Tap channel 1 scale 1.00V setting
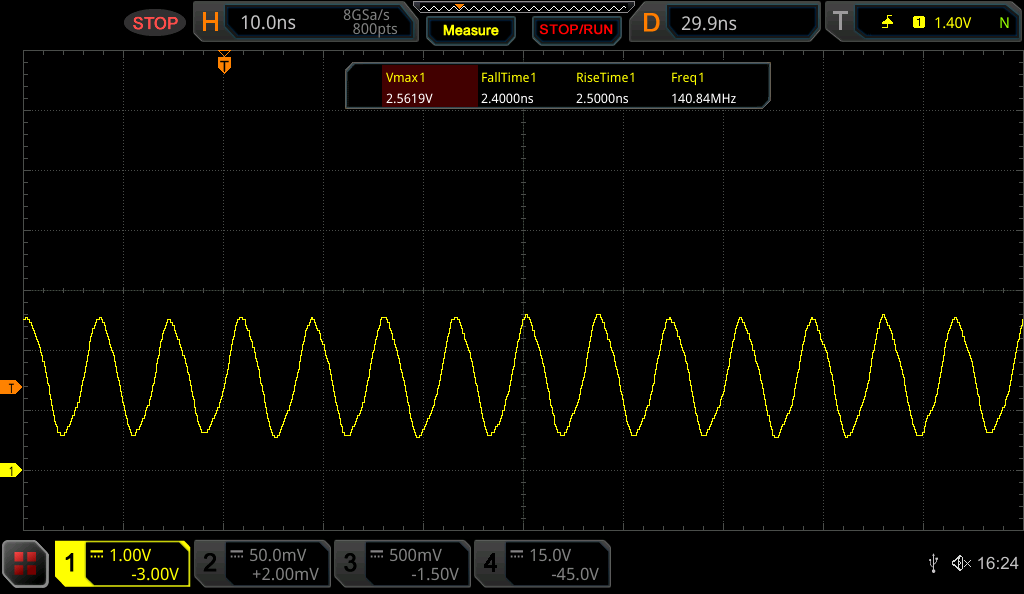 click(130, 555)
